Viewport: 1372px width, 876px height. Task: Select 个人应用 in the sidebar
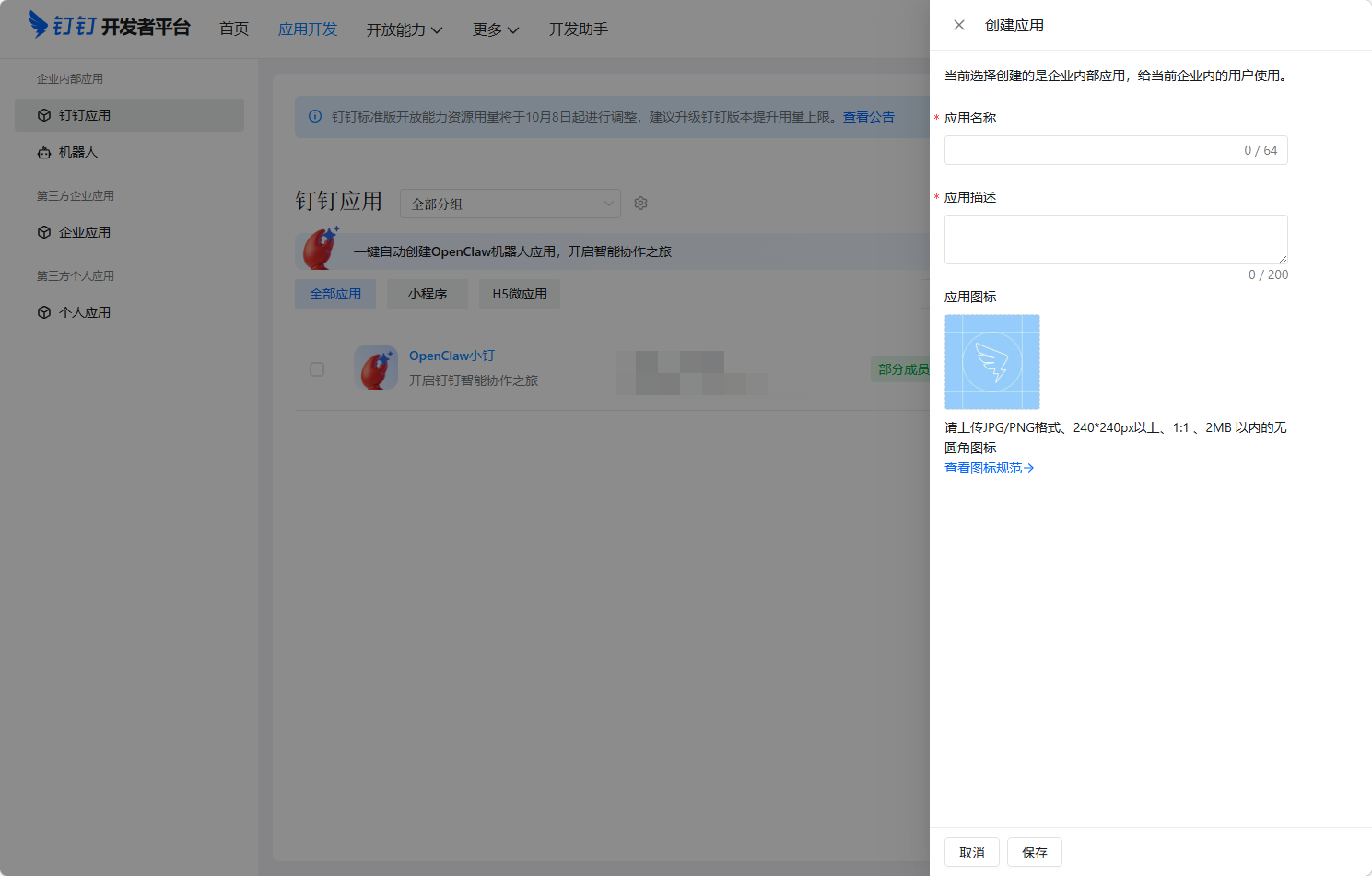coord(130,312)
